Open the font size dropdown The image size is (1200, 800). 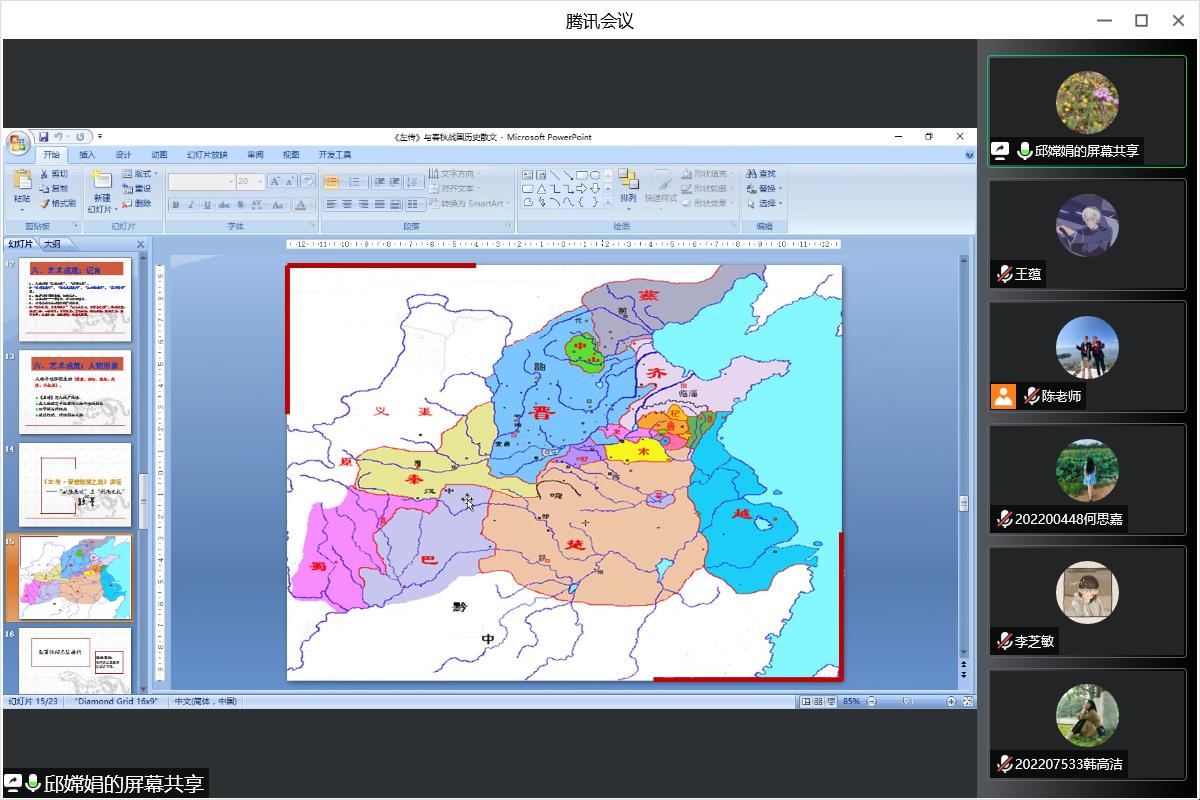click(x=261, y=182)
